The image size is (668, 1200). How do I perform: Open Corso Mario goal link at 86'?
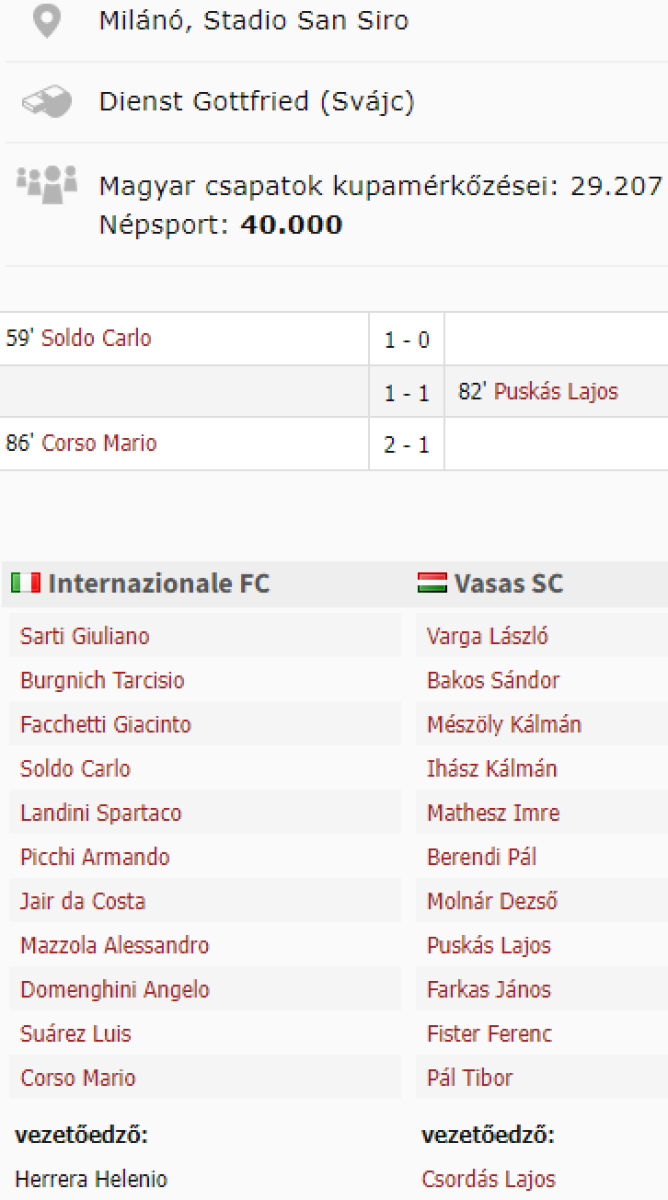(99, 443)
